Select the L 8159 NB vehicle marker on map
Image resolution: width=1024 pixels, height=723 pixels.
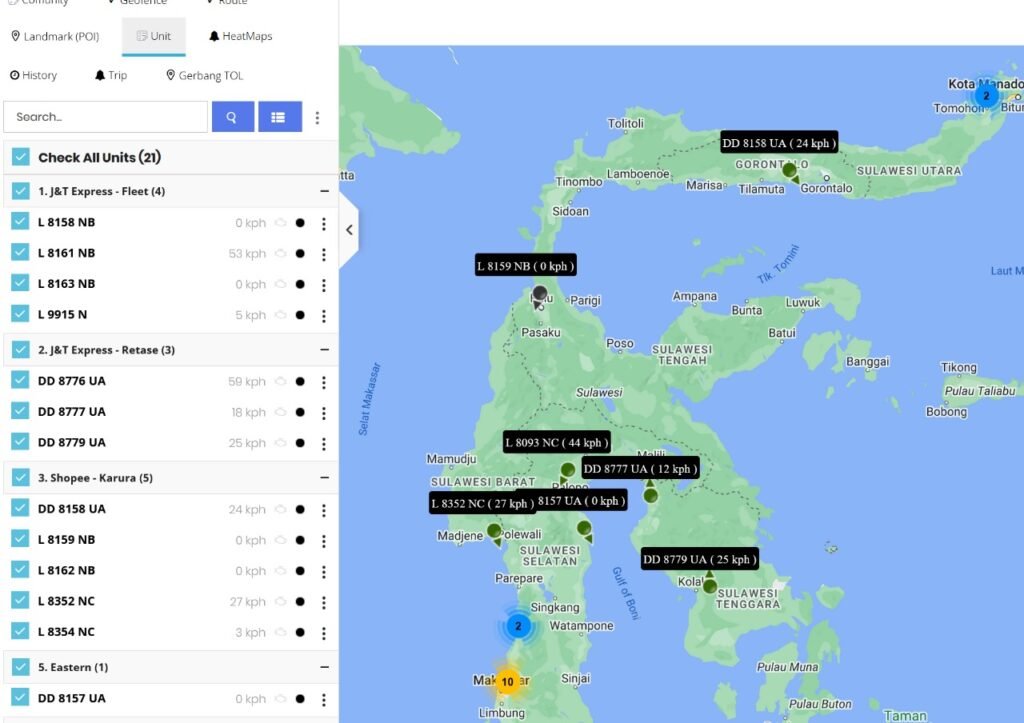pyautogui.click(x=539, y=296)
